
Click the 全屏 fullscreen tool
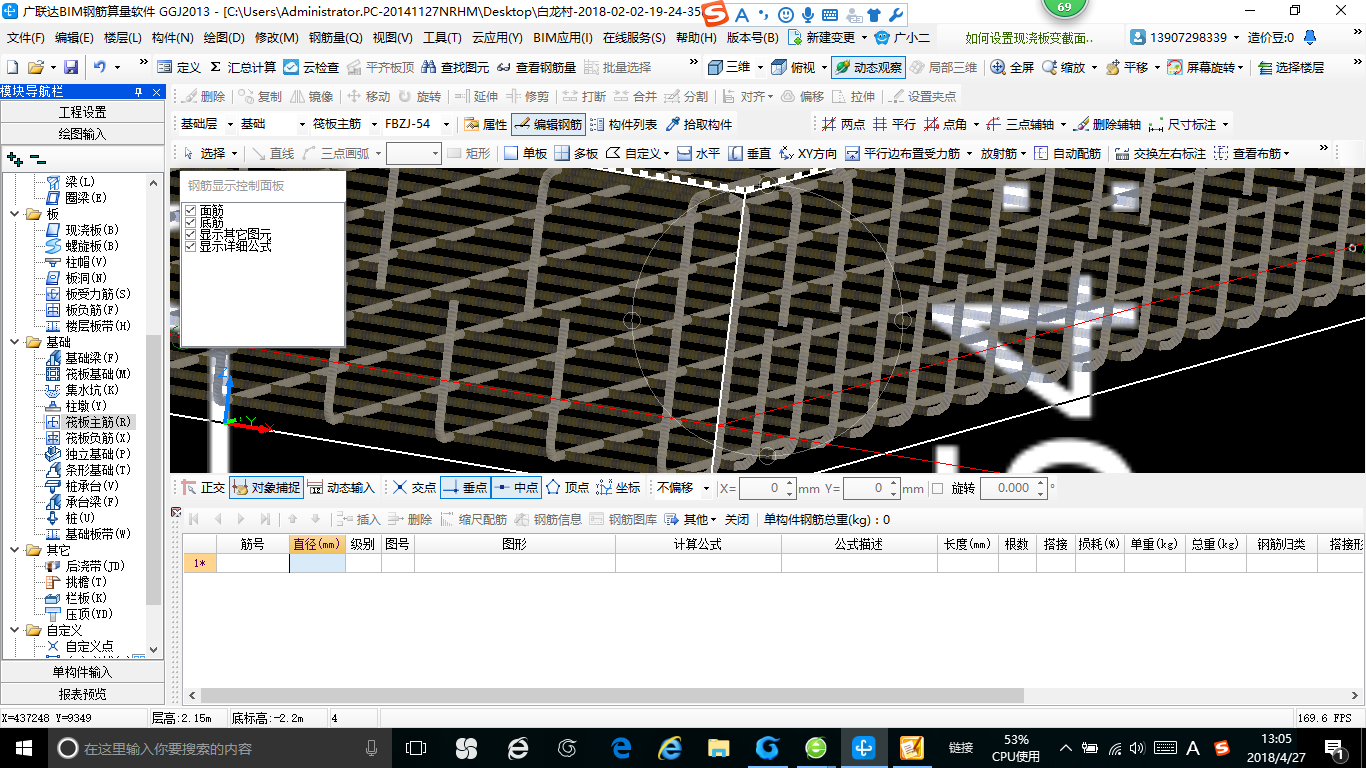tap(1012, 67)
